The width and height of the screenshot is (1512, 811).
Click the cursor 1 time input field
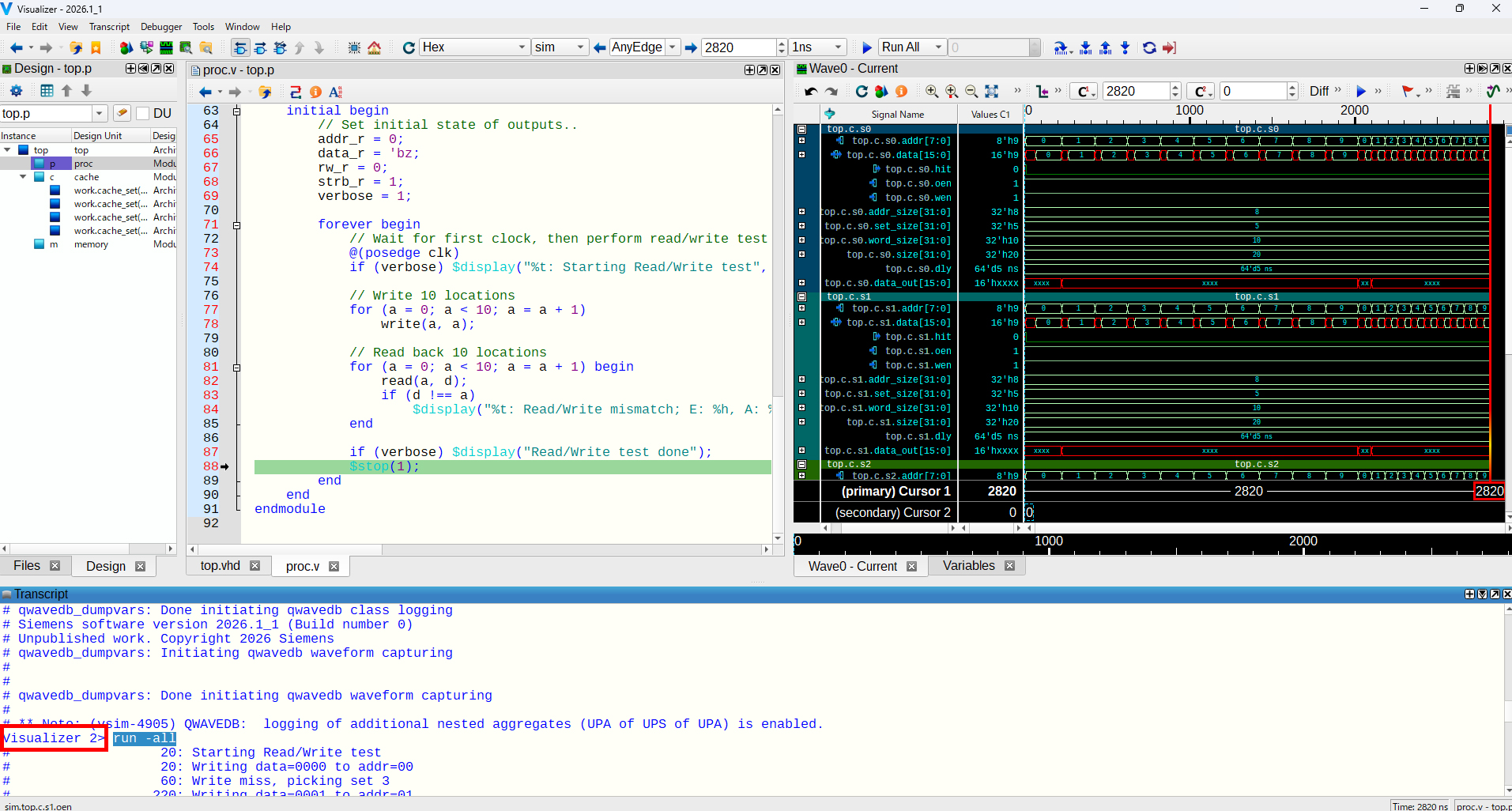(x=1136, y=91)
